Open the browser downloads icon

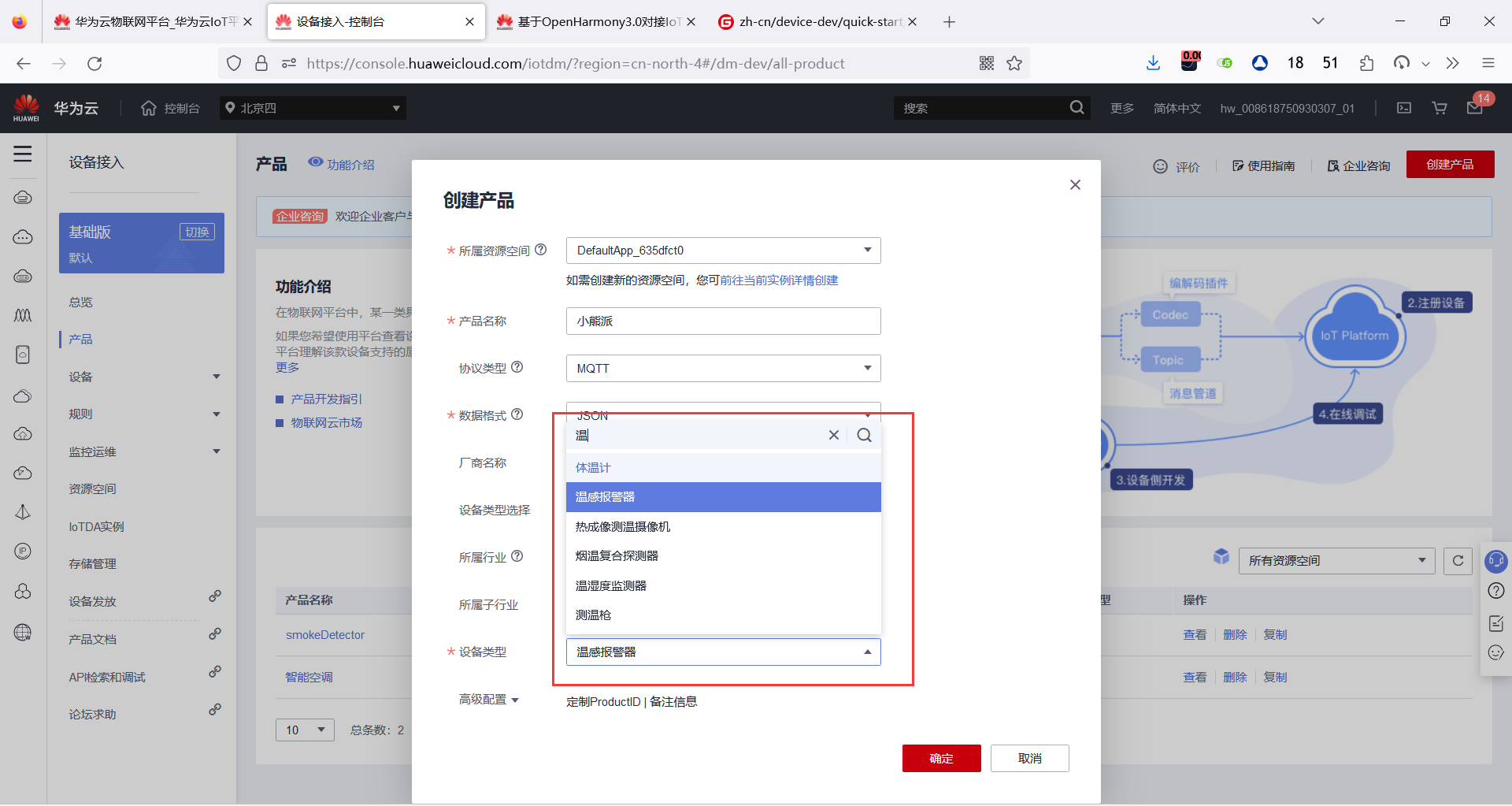pos(1153,63)
